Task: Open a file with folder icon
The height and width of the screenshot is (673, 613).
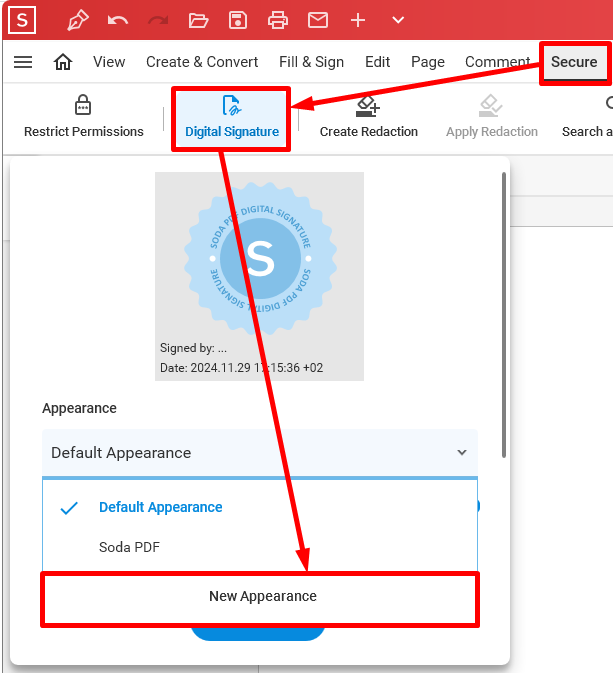Action: click(x=198, y=20)
